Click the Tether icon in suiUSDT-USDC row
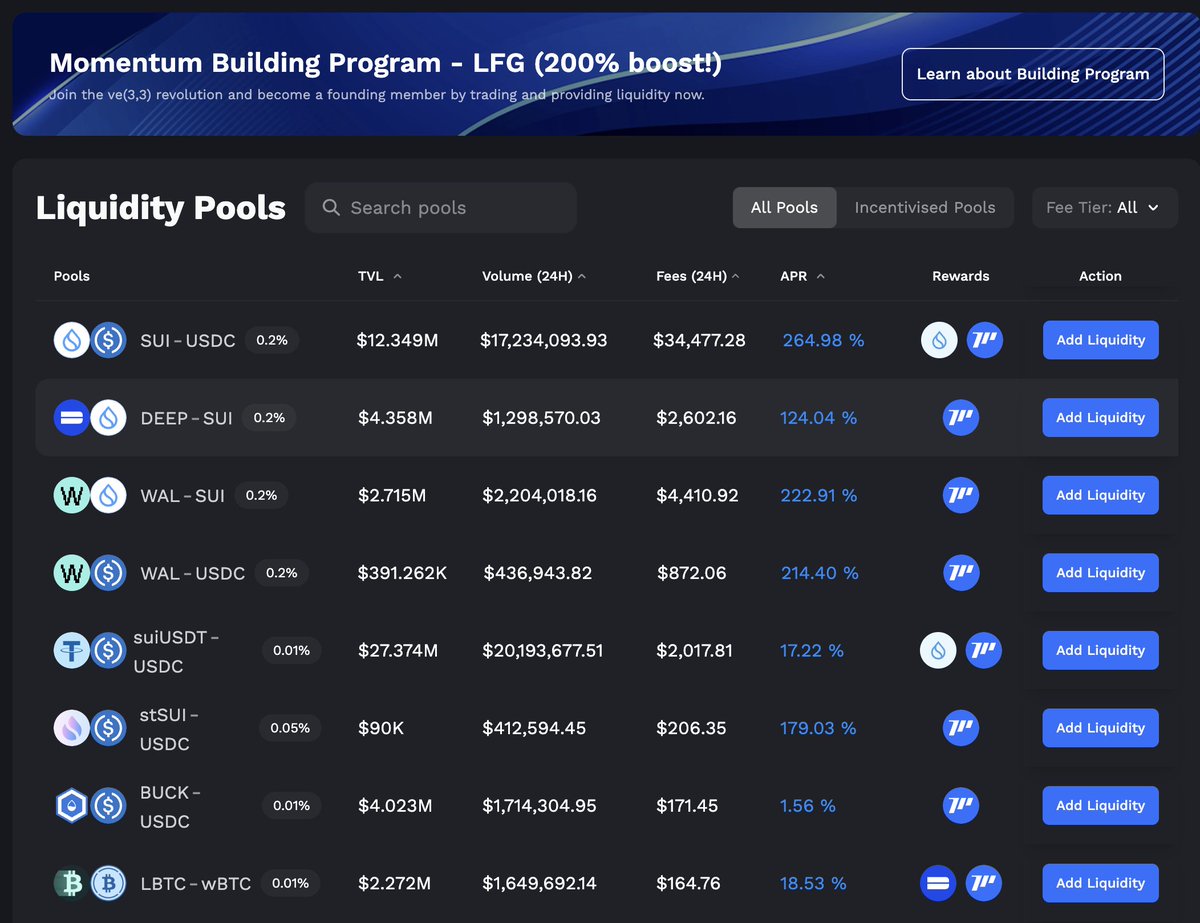1200x923 pixels. [72, 650]
